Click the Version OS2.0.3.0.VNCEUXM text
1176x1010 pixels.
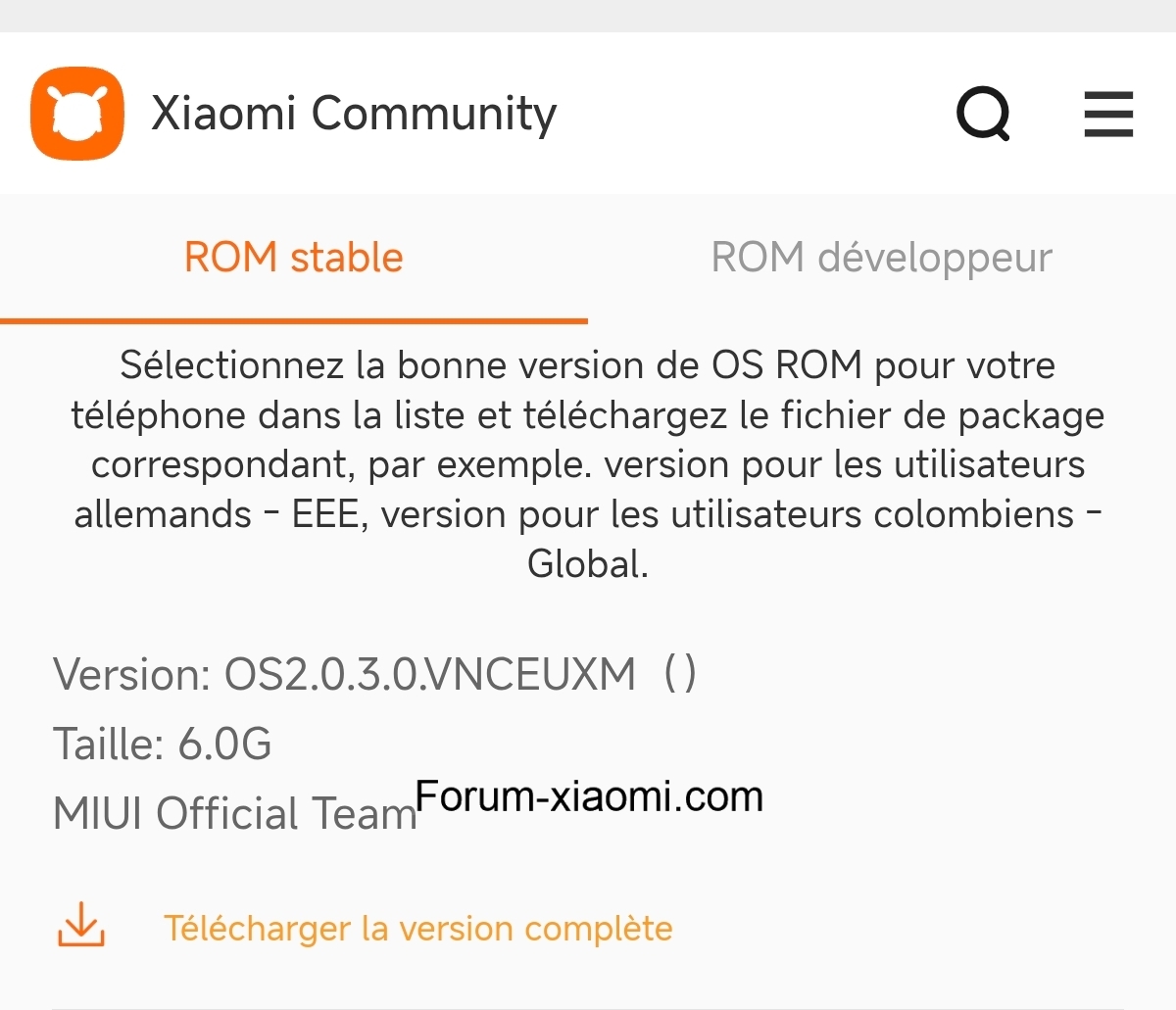pos(344,675)
